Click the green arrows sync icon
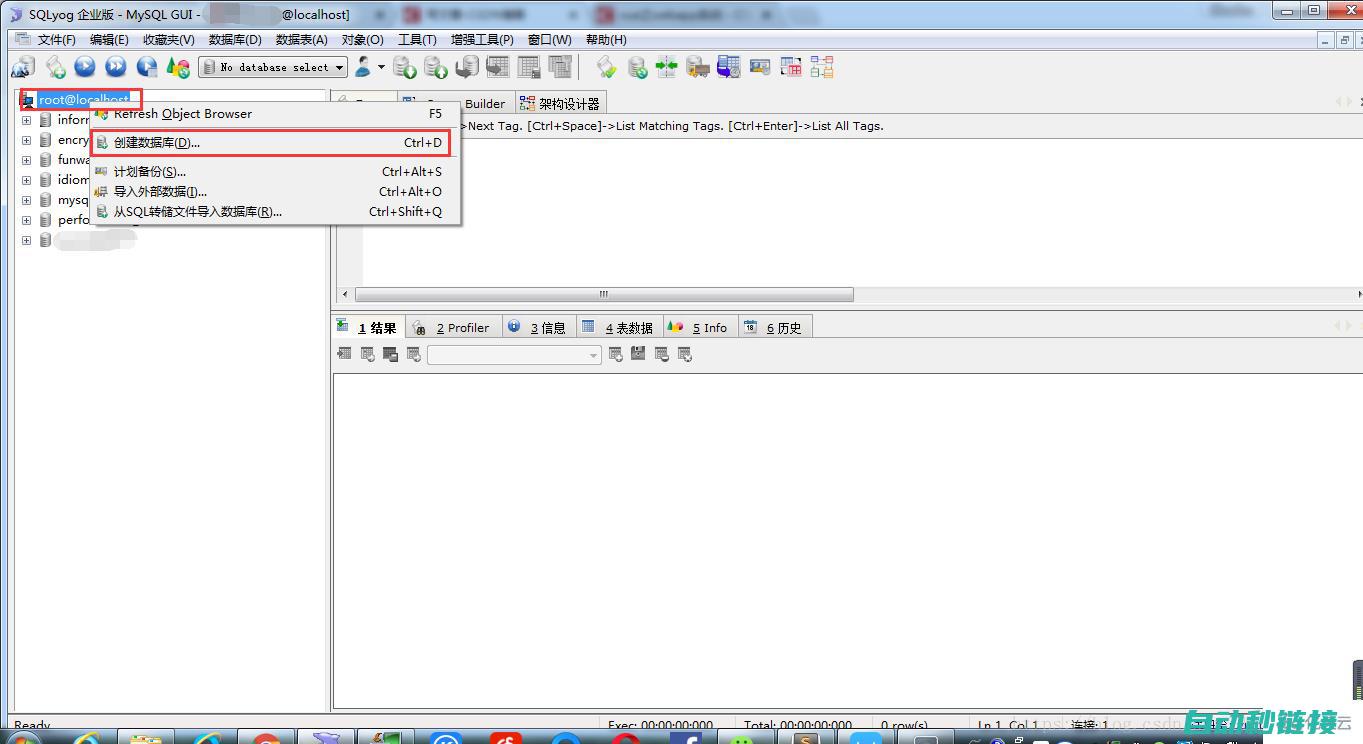Image resolution: width=1363 pixels, height=744 pixels. (x=667, y=67)
